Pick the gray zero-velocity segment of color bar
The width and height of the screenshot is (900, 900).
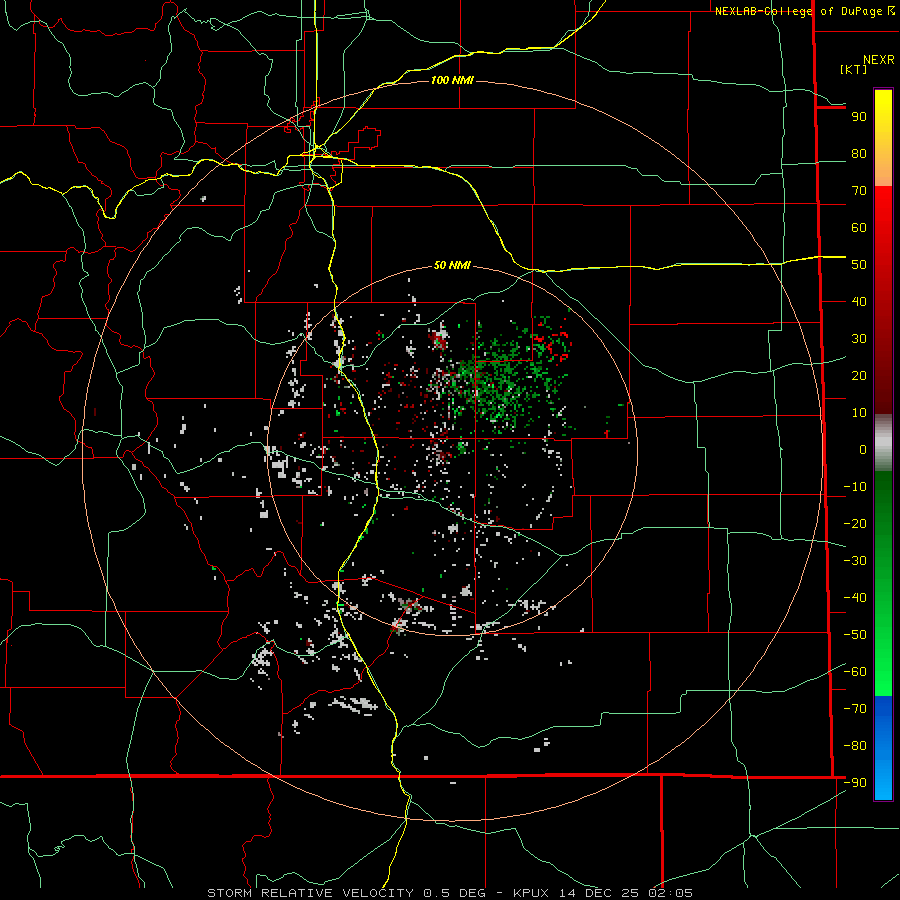point(883,443)
